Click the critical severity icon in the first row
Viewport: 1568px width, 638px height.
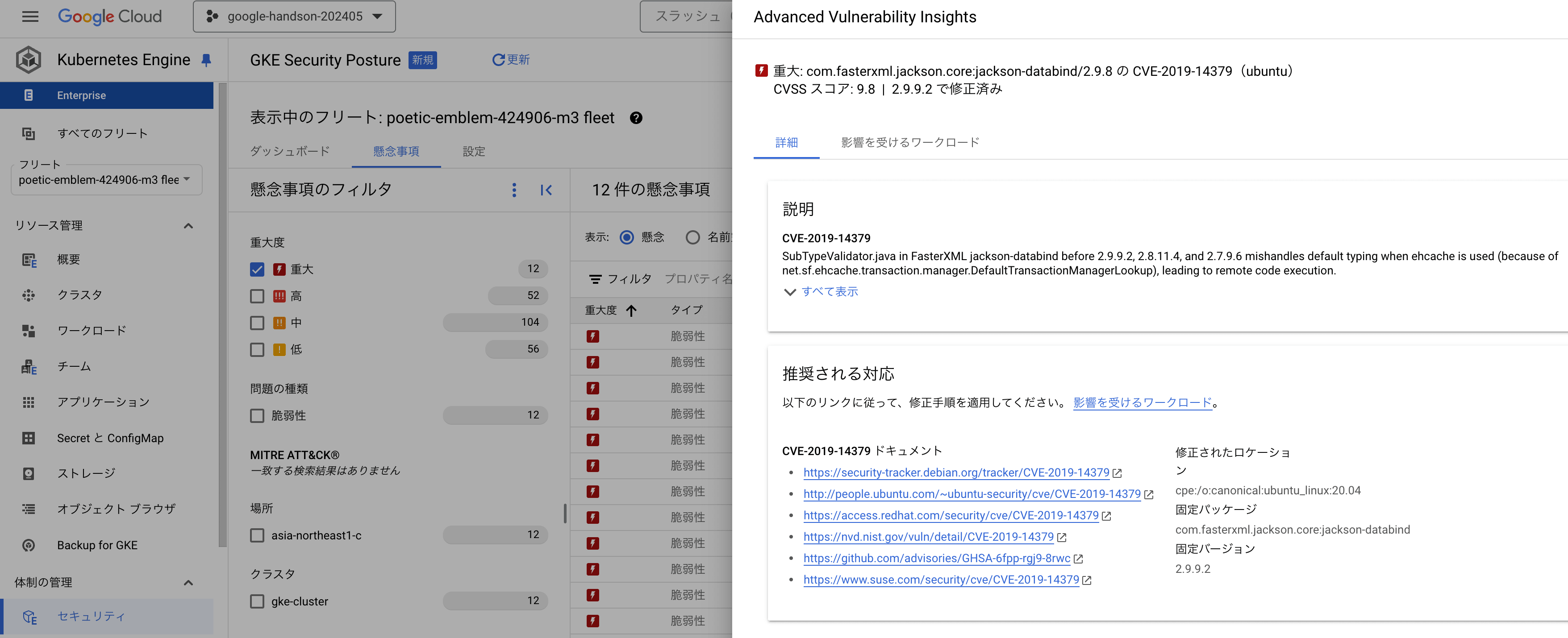pyautogui.click(x=593, y=336)
